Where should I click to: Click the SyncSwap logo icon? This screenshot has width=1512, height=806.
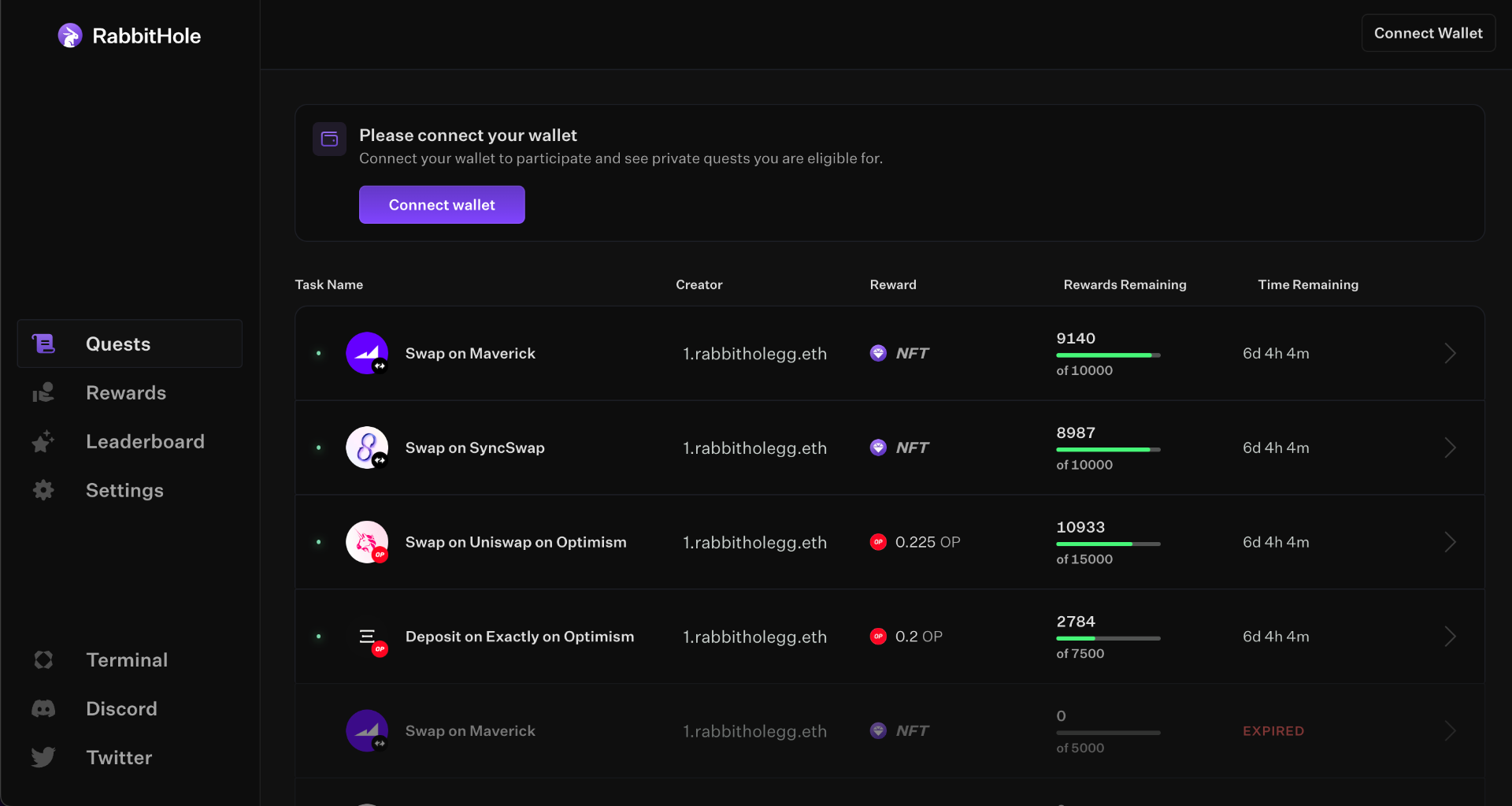(367, 448)
